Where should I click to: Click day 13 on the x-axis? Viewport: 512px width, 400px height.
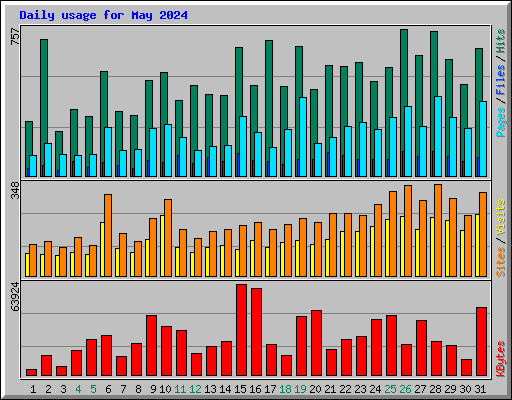click(x=210, y=389)
